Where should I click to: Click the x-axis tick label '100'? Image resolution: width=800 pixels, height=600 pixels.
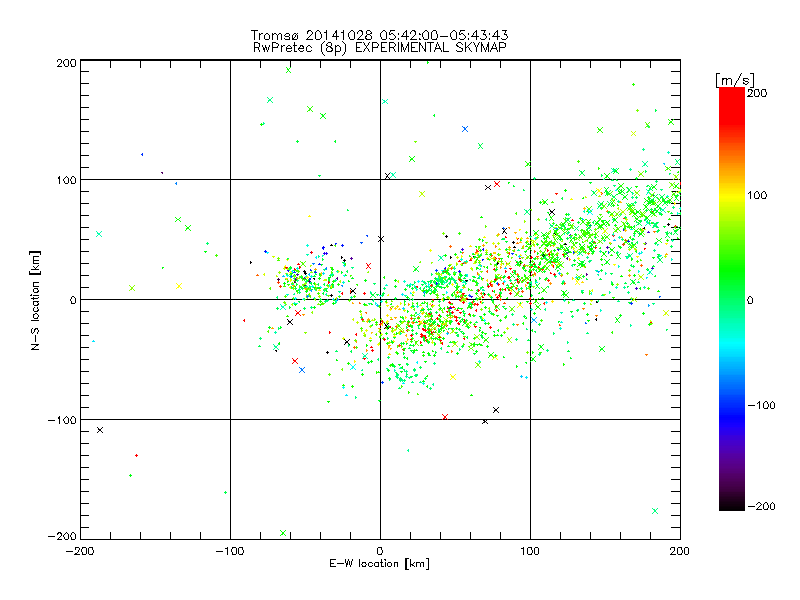pyautogui.click(x=530, y=551)
